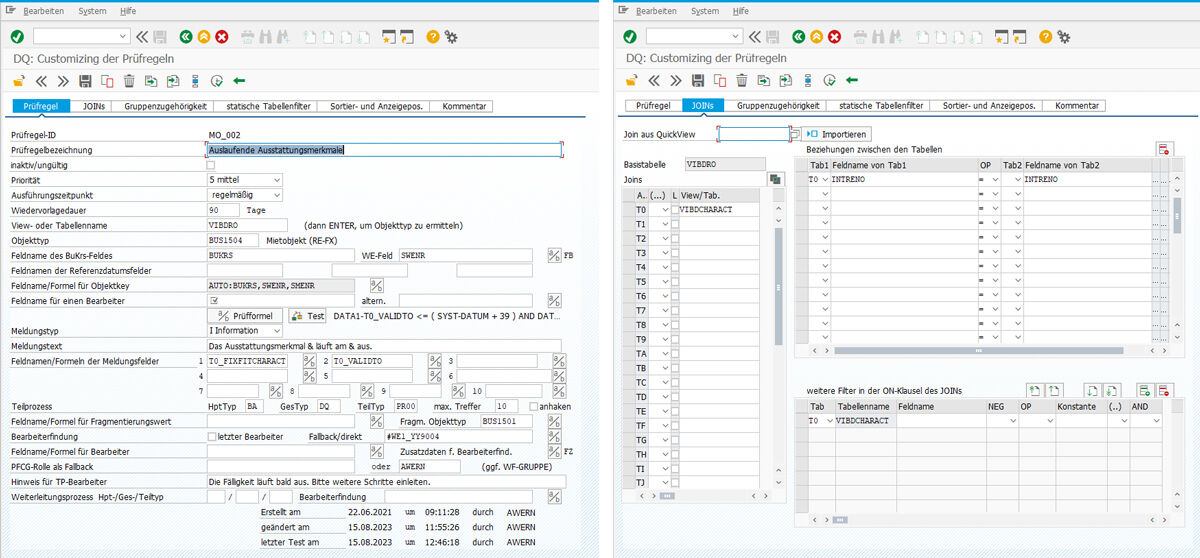
Task: Click the green icon beside the Joins label
Action: click(775, 179)
